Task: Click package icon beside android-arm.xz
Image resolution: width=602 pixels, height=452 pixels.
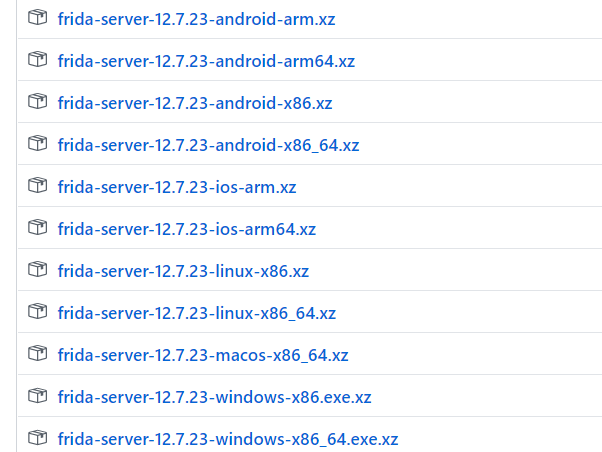Action: click(x=38, y=17)
